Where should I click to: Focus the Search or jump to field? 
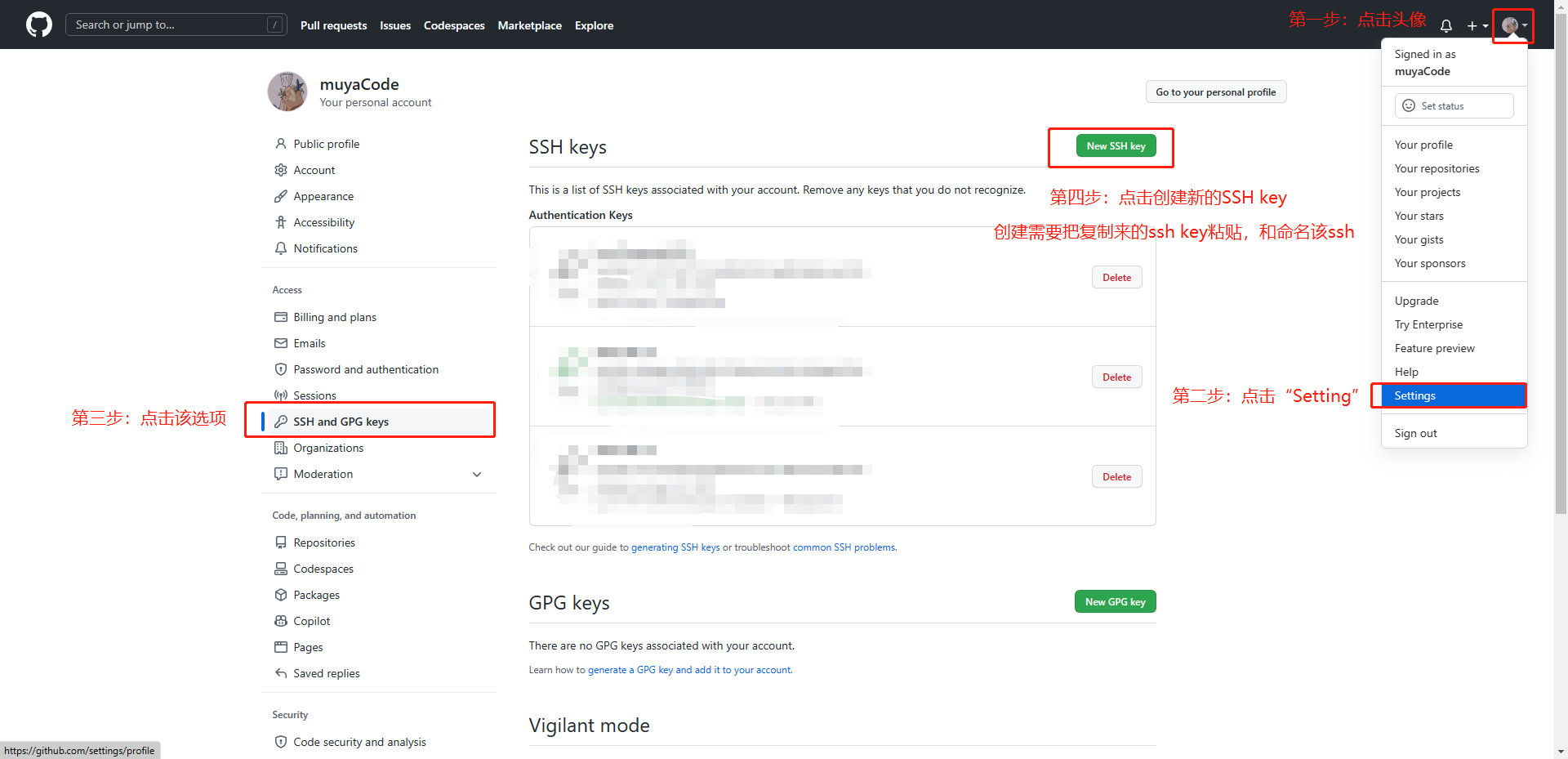[176, 25]
